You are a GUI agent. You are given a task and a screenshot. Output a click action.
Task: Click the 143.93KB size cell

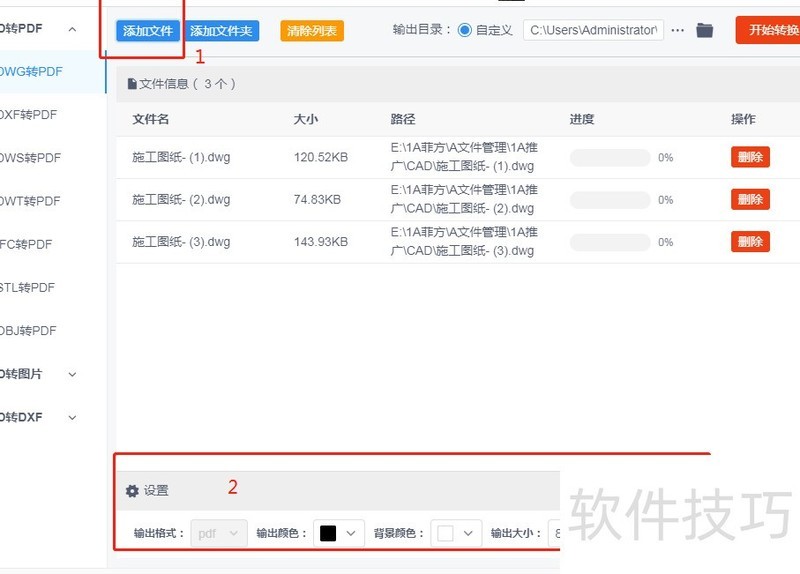click(321, 242)
